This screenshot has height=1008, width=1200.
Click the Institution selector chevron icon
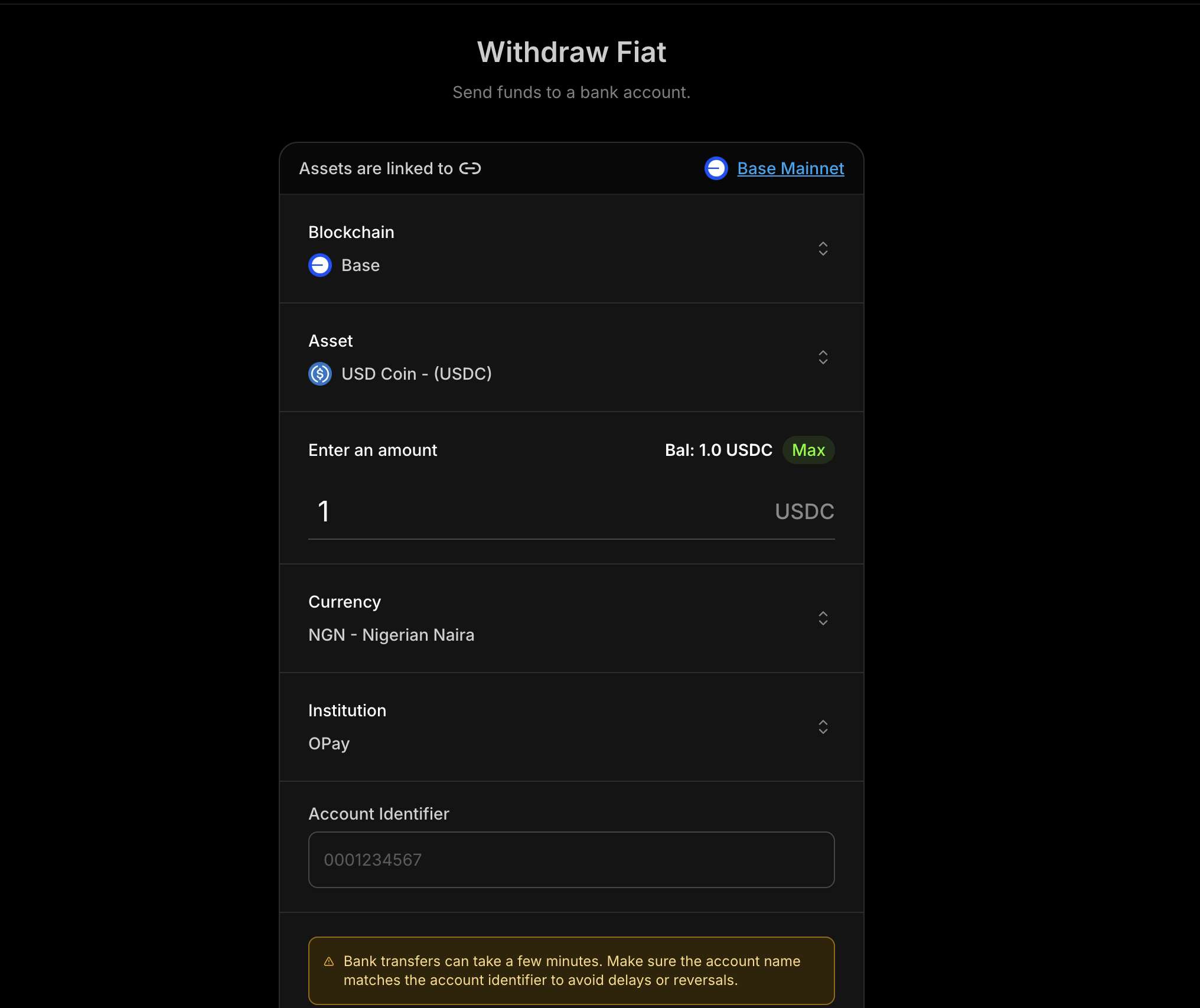(x=823, y=728)
